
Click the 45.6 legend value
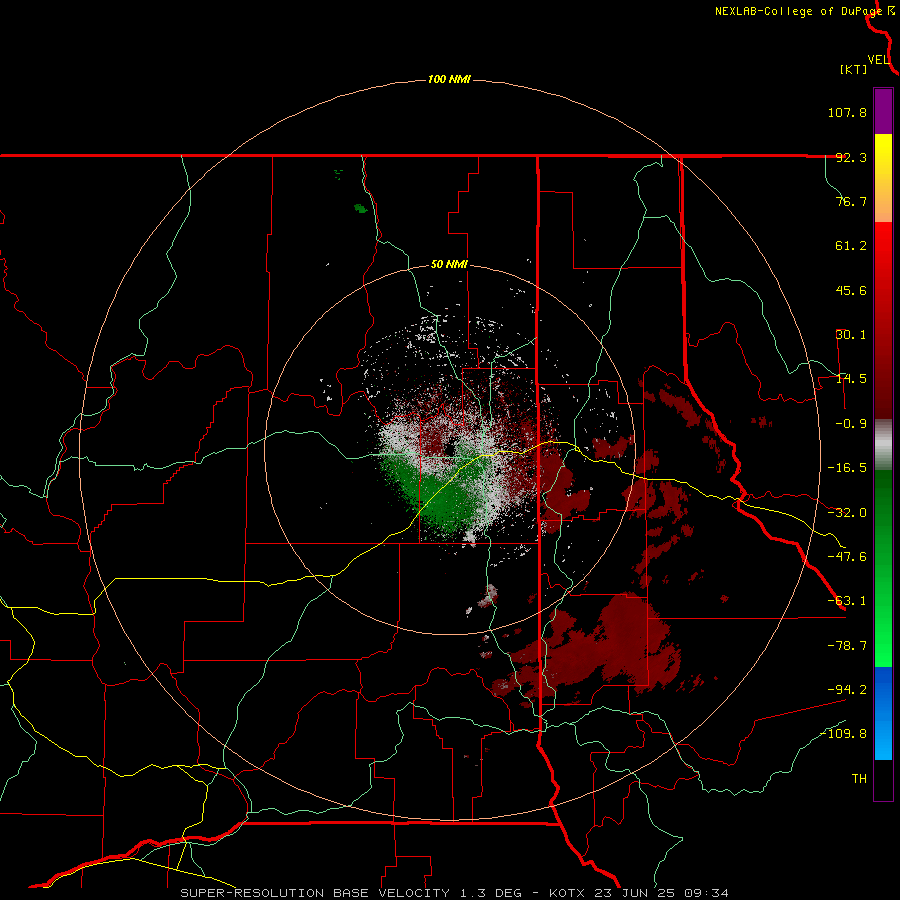point(851,290)
